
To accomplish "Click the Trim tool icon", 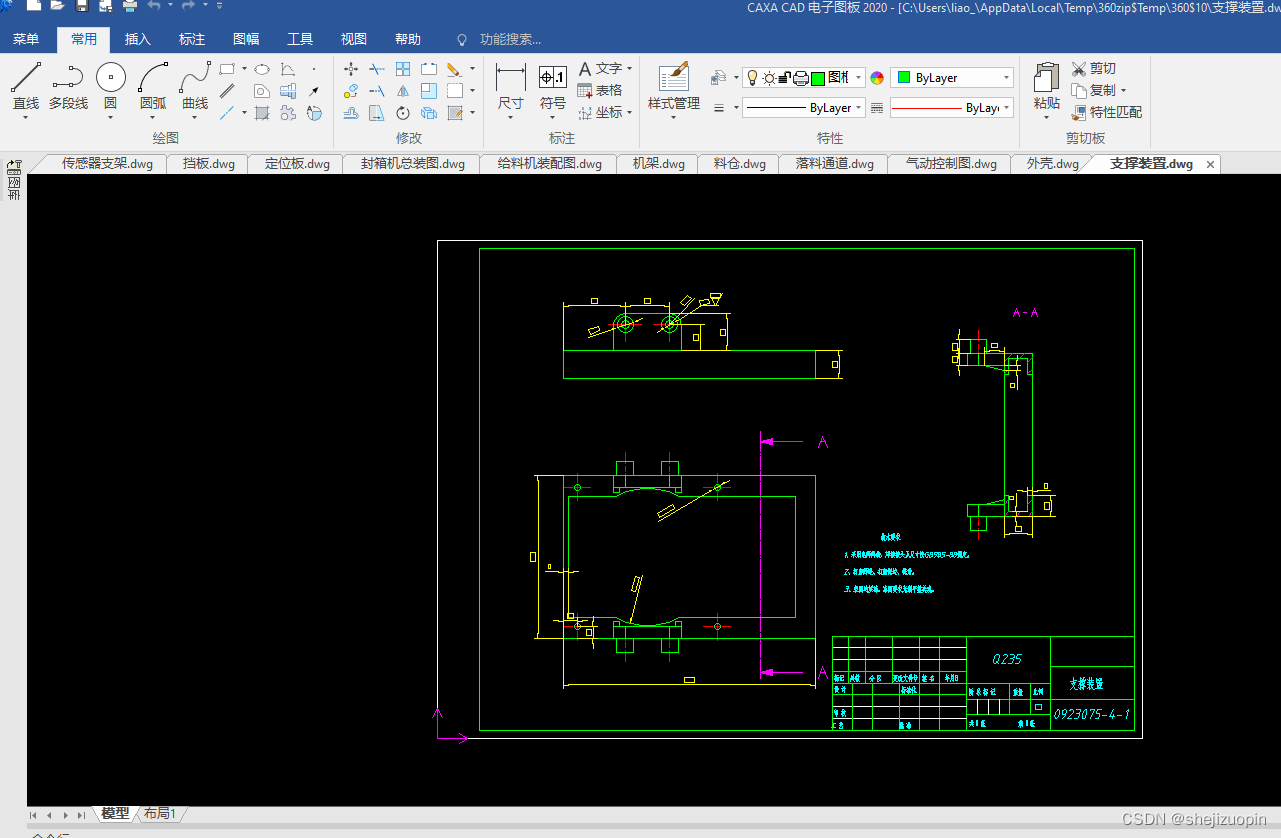I will [377, 69].
